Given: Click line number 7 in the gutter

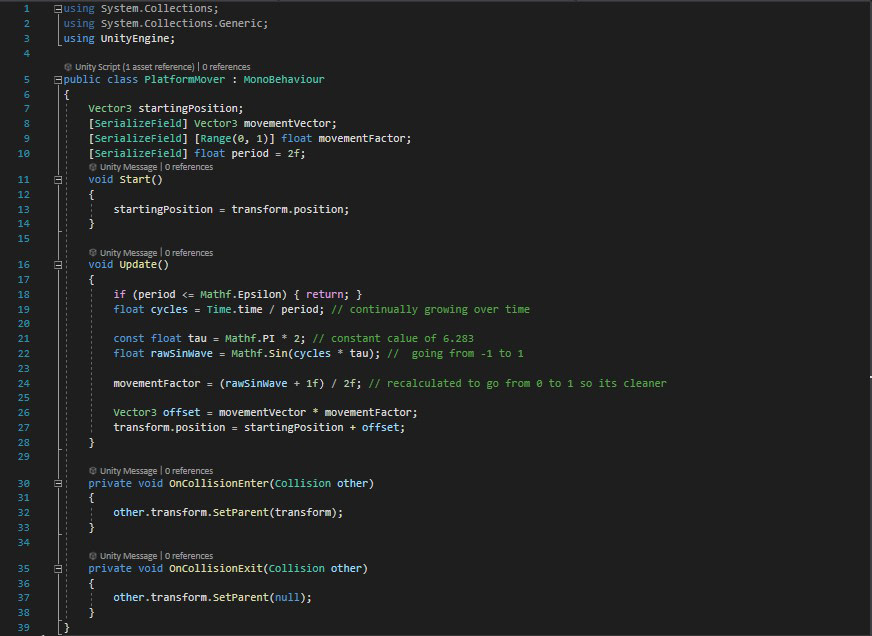Looking at the screenshot, I should coord(26,109).
